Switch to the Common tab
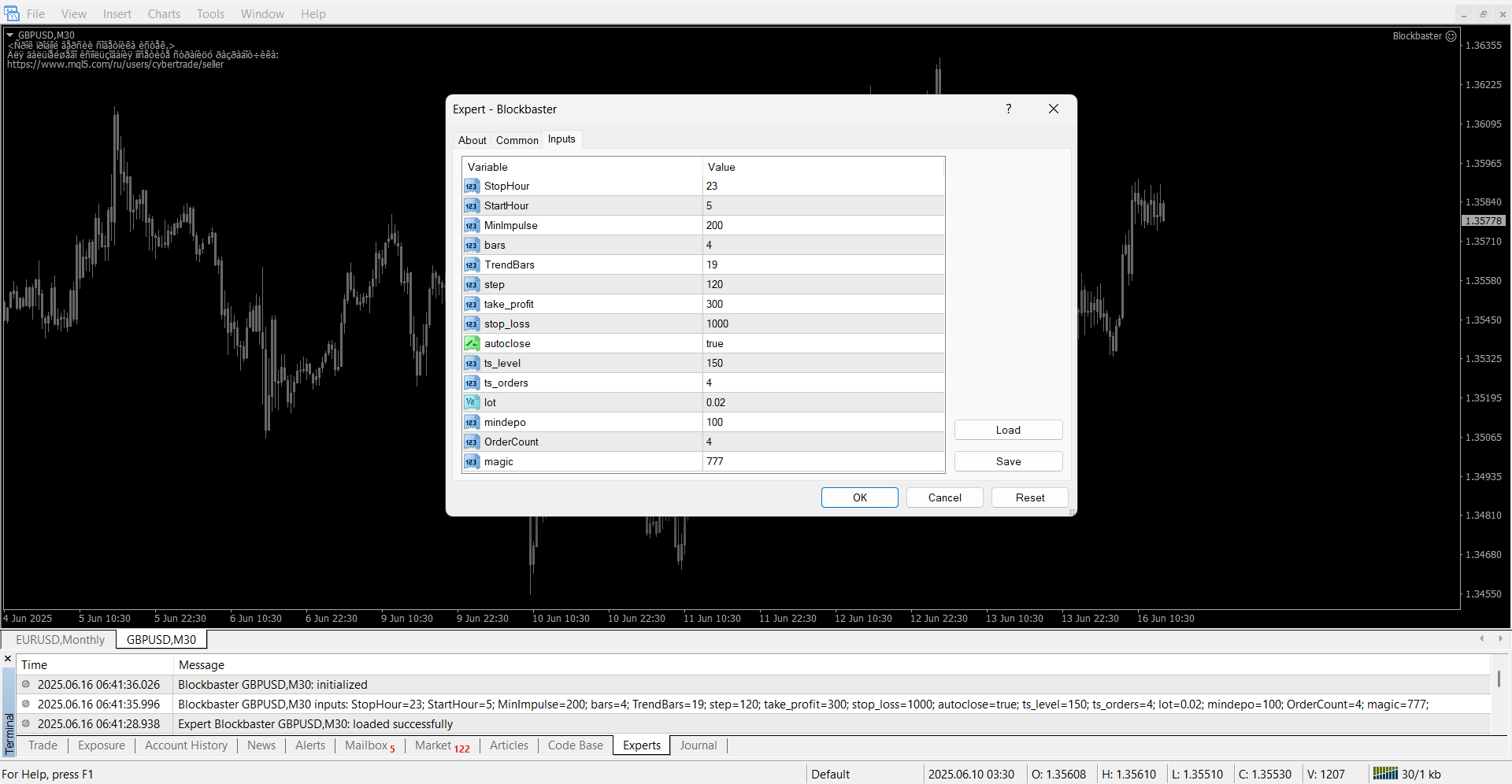The height and width of the screenshot is (784, 1512). (x=517, y=140)
